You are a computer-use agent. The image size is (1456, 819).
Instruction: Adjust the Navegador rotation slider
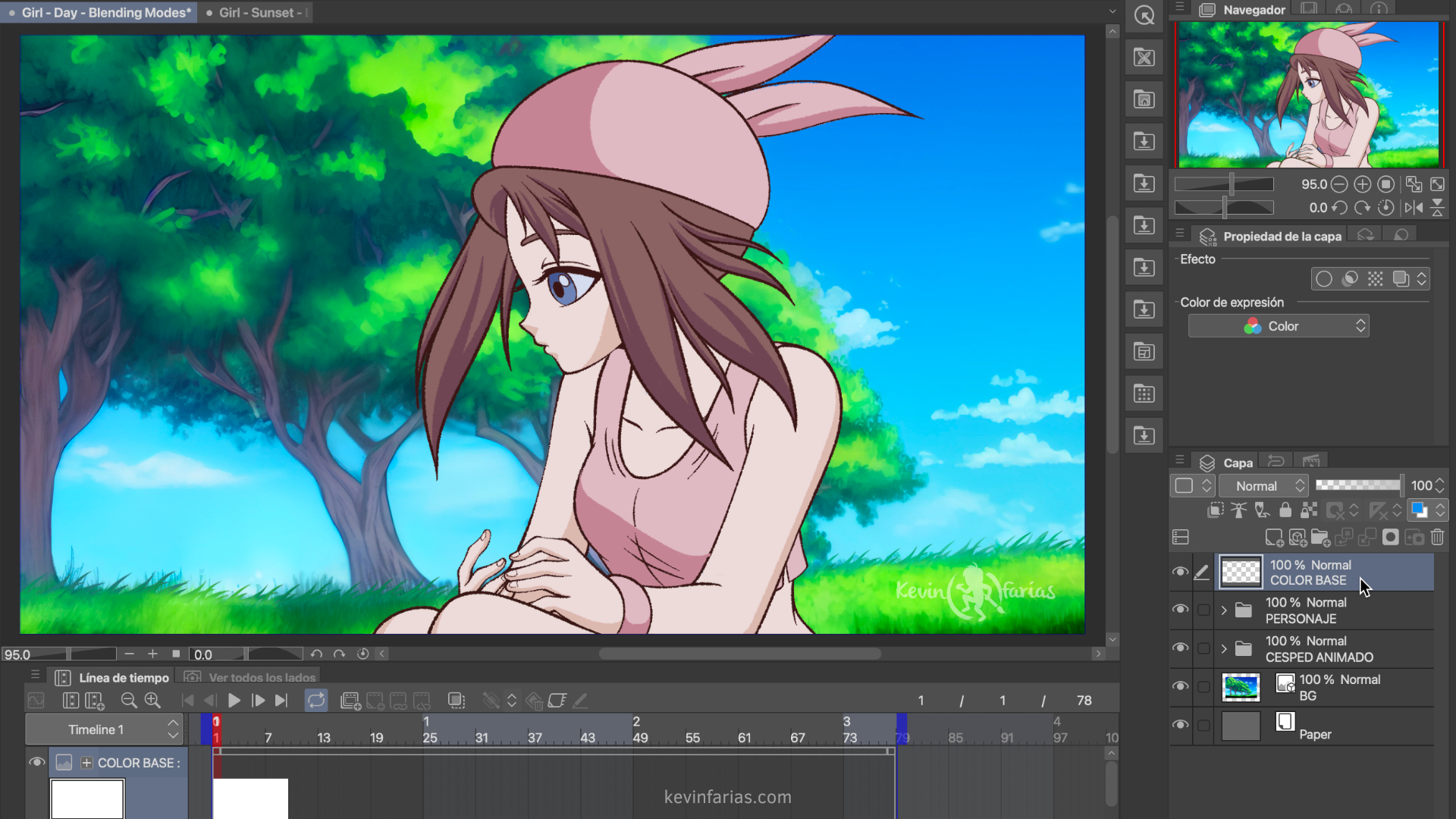(1224, 208)
